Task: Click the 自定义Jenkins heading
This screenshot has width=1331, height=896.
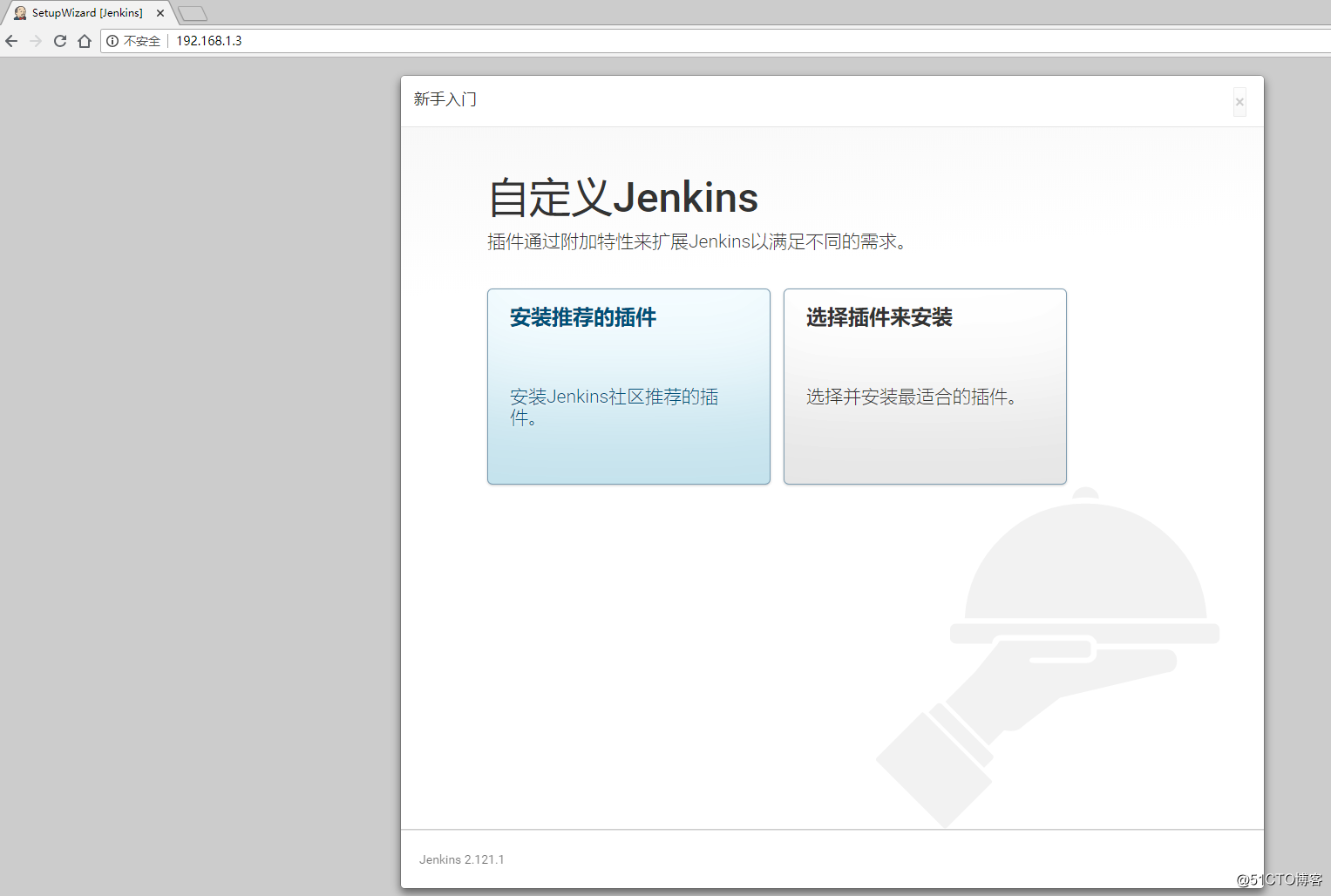Action: click(x=623, y=198)
